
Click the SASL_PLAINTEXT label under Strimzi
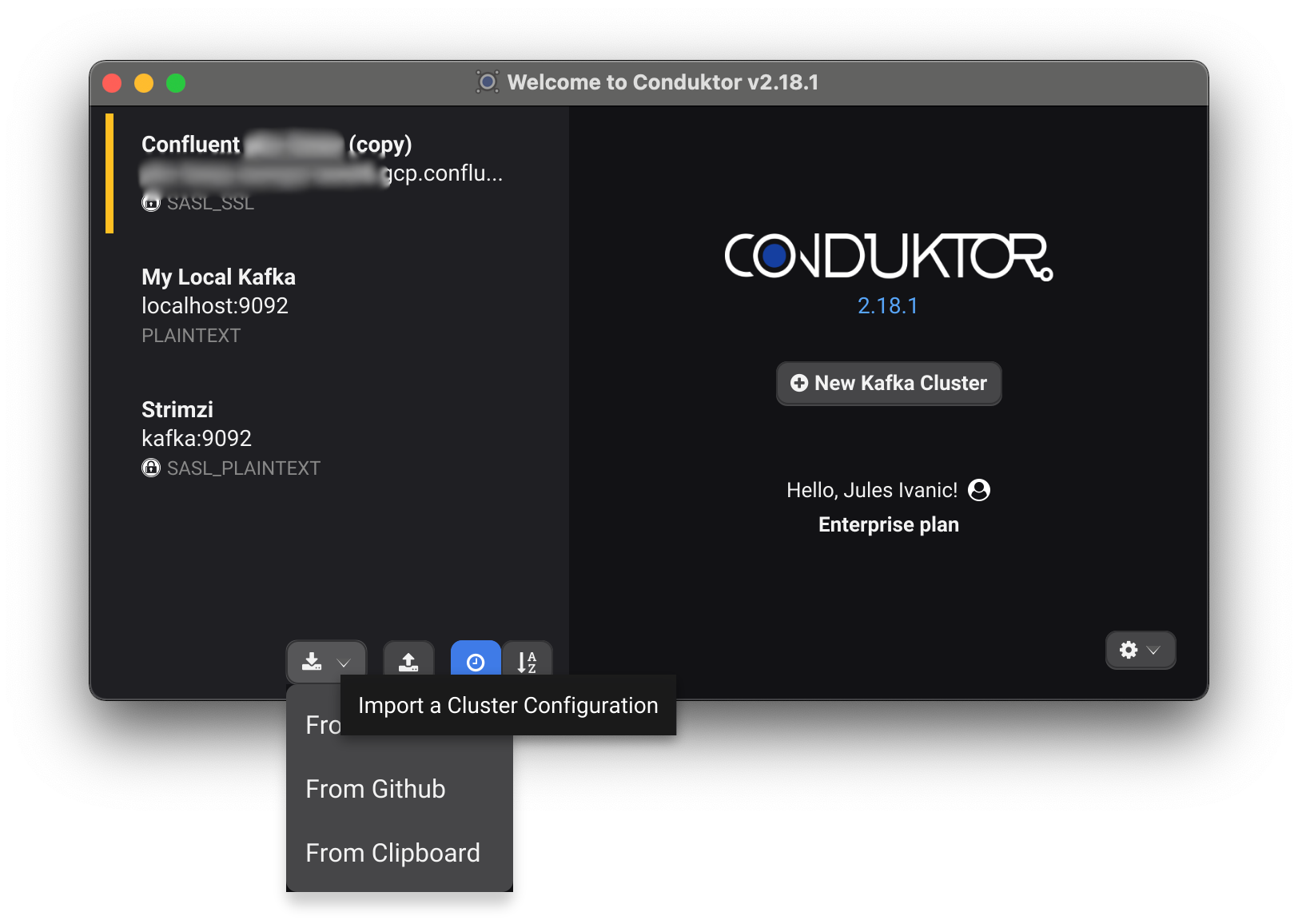pyautogui.click(x=243, y=468)
